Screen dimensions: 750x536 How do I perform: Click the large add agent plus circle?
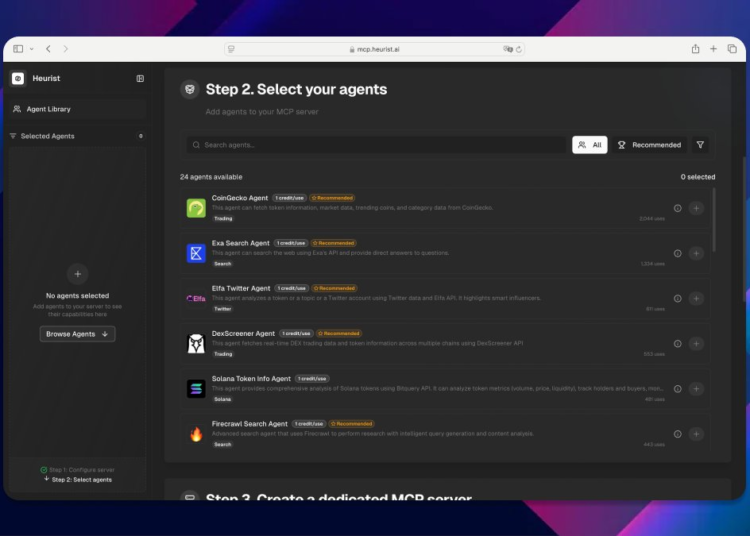[x=78, y=274]
